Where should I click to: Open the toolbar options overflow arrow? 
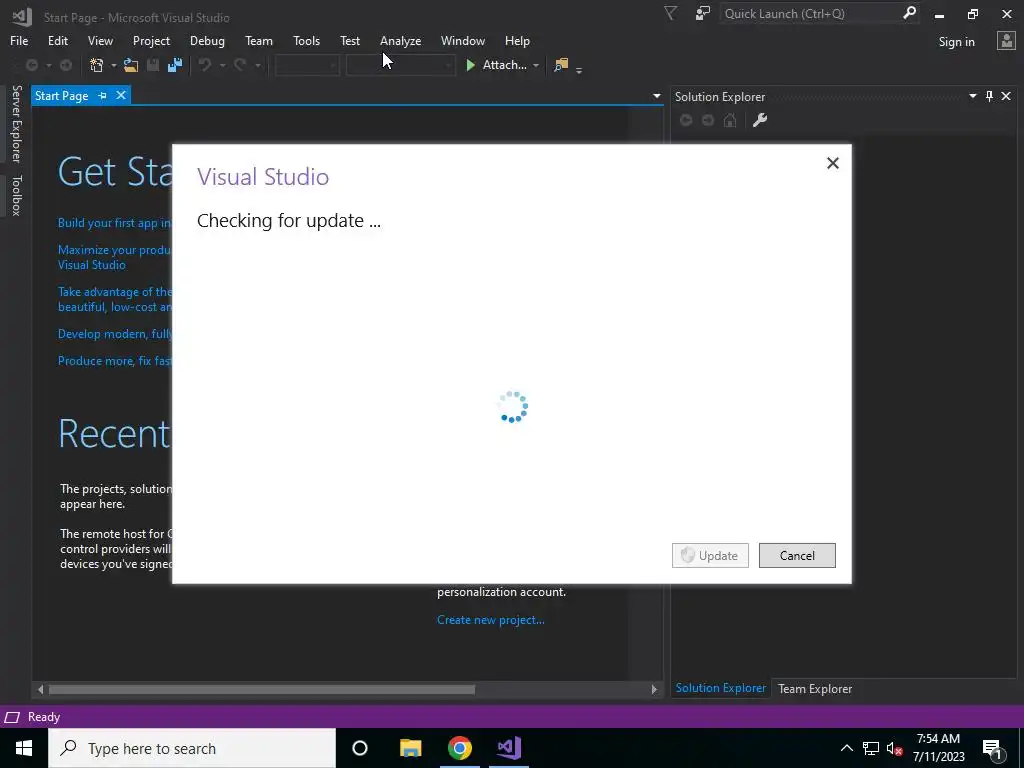579,70
